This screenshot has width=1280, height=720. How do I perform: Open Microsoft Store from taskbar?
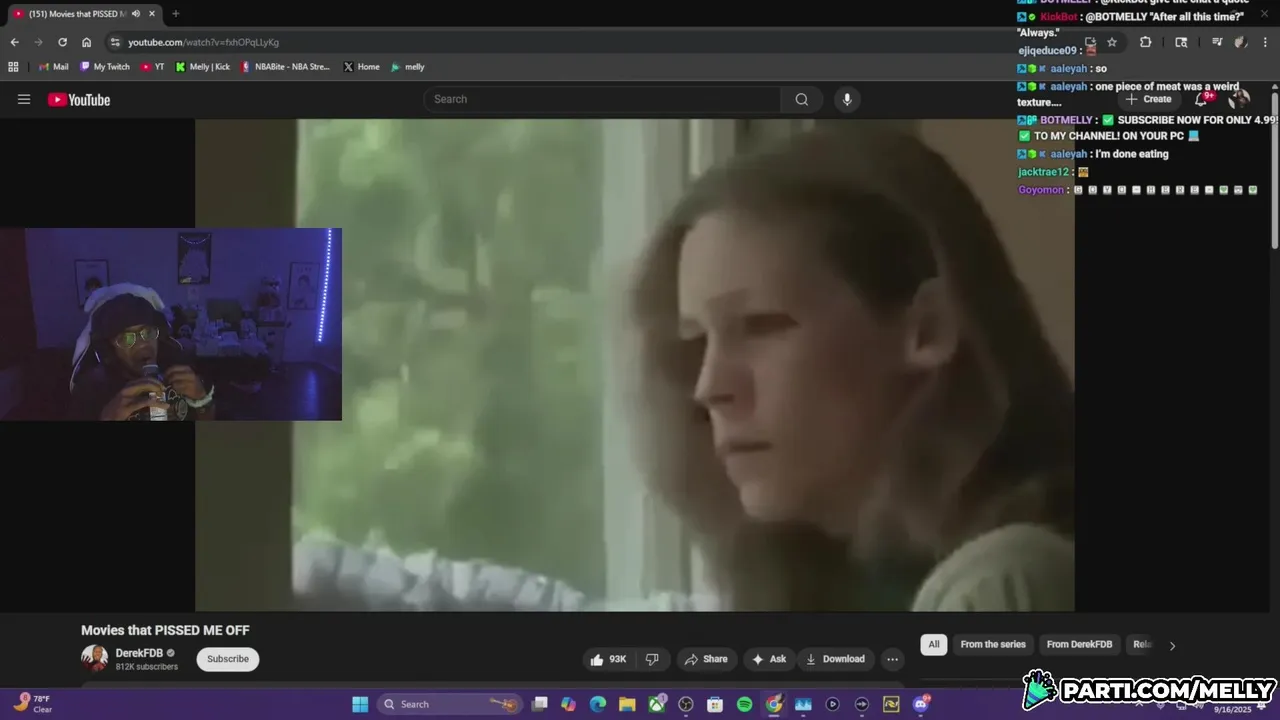[x=715, y=704]
